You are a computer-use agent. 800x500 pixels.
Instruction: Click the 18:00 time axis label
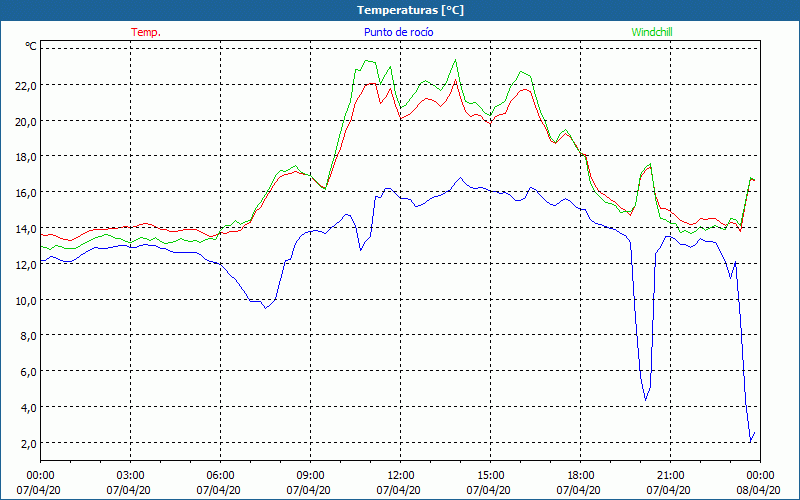click(581, 476)
